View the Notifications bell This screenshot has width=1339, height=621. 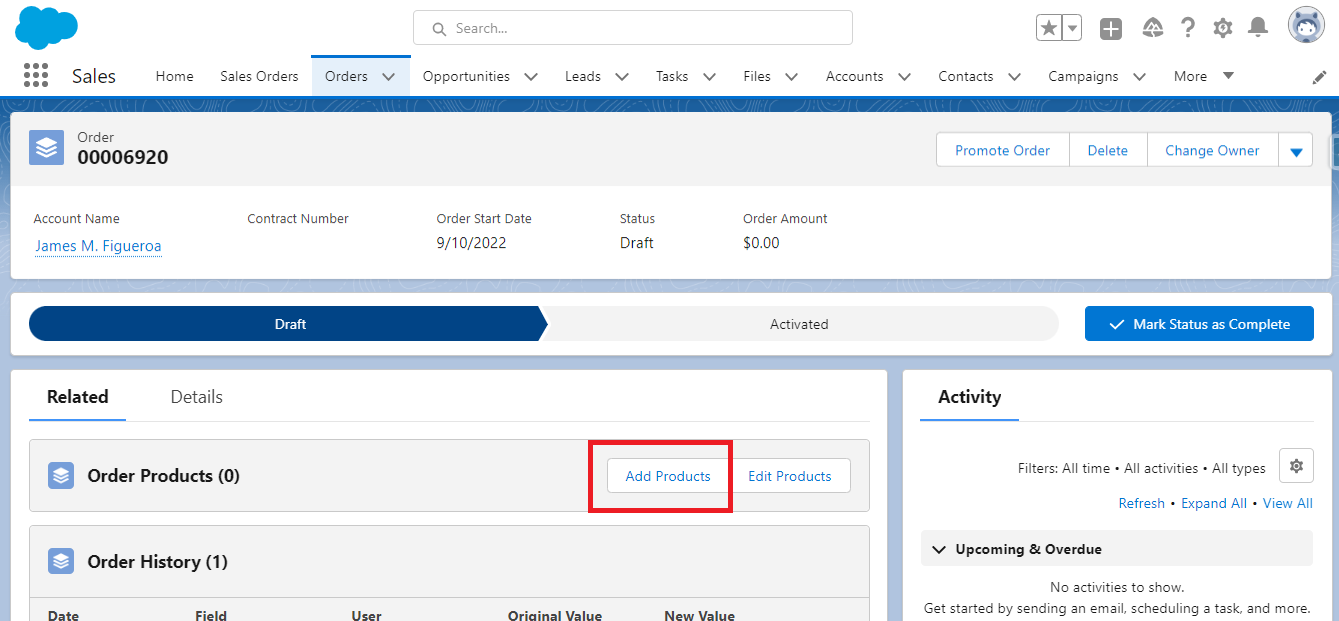1259,28
